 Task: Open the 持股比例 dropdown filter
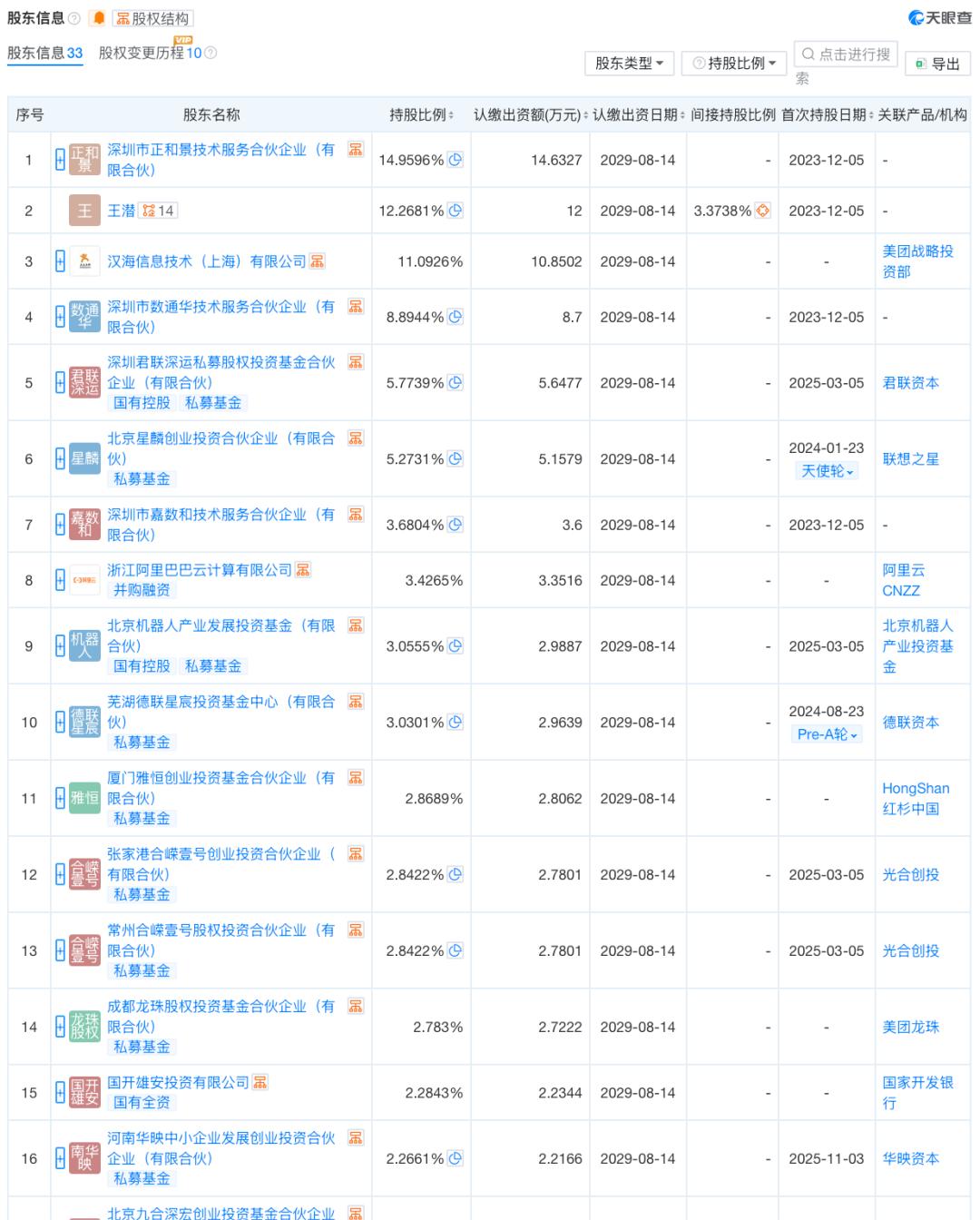point(735,64)
